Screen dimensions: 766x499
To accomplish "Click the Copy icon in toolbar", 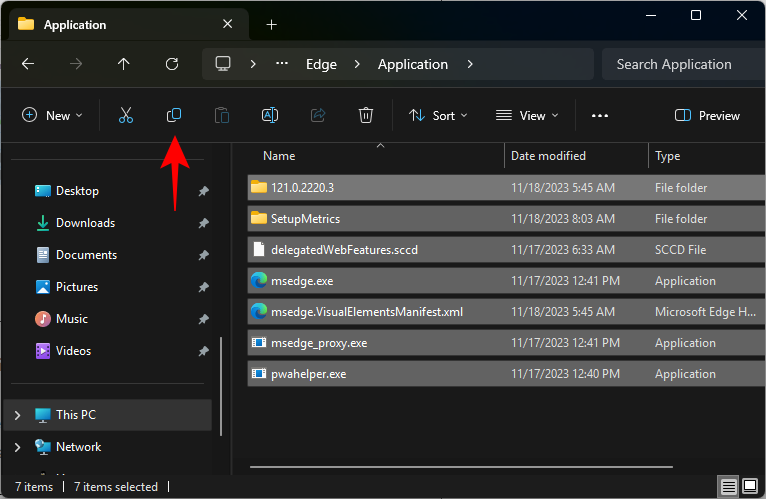I will coord(174,115).
